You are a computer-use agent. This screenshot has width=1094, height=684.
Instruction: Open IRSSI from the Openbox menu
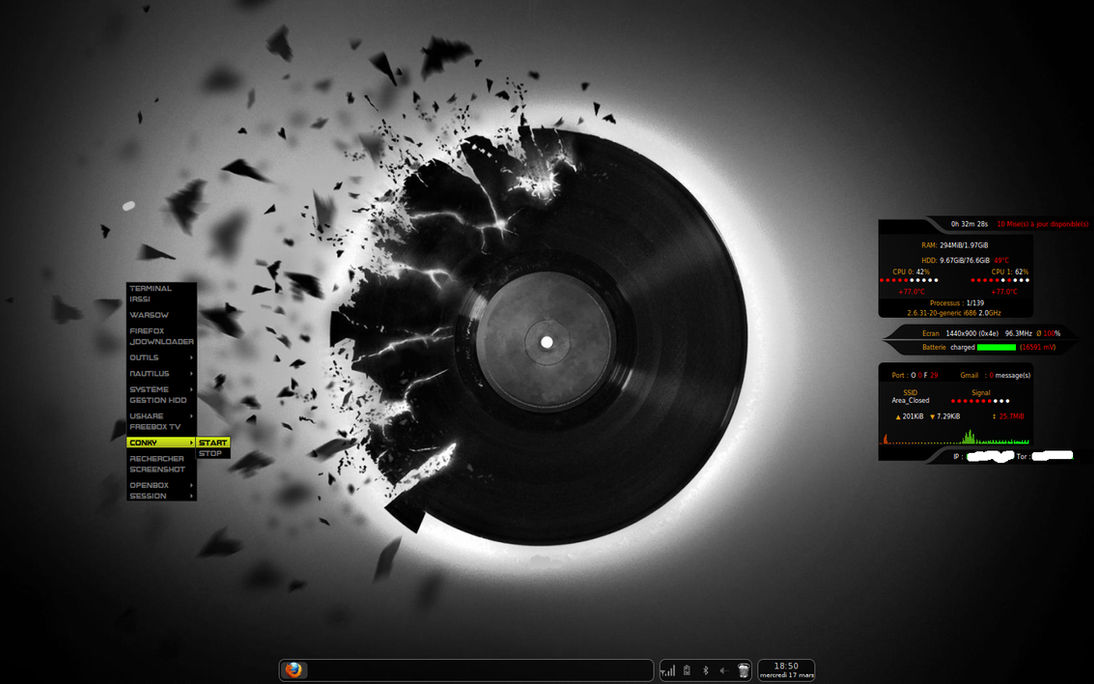[x=160, y=299]
